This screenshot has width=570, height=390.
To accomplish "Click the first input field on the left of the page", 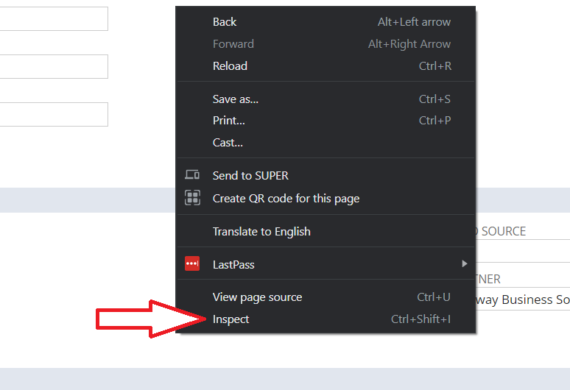I will click(54, 19).
